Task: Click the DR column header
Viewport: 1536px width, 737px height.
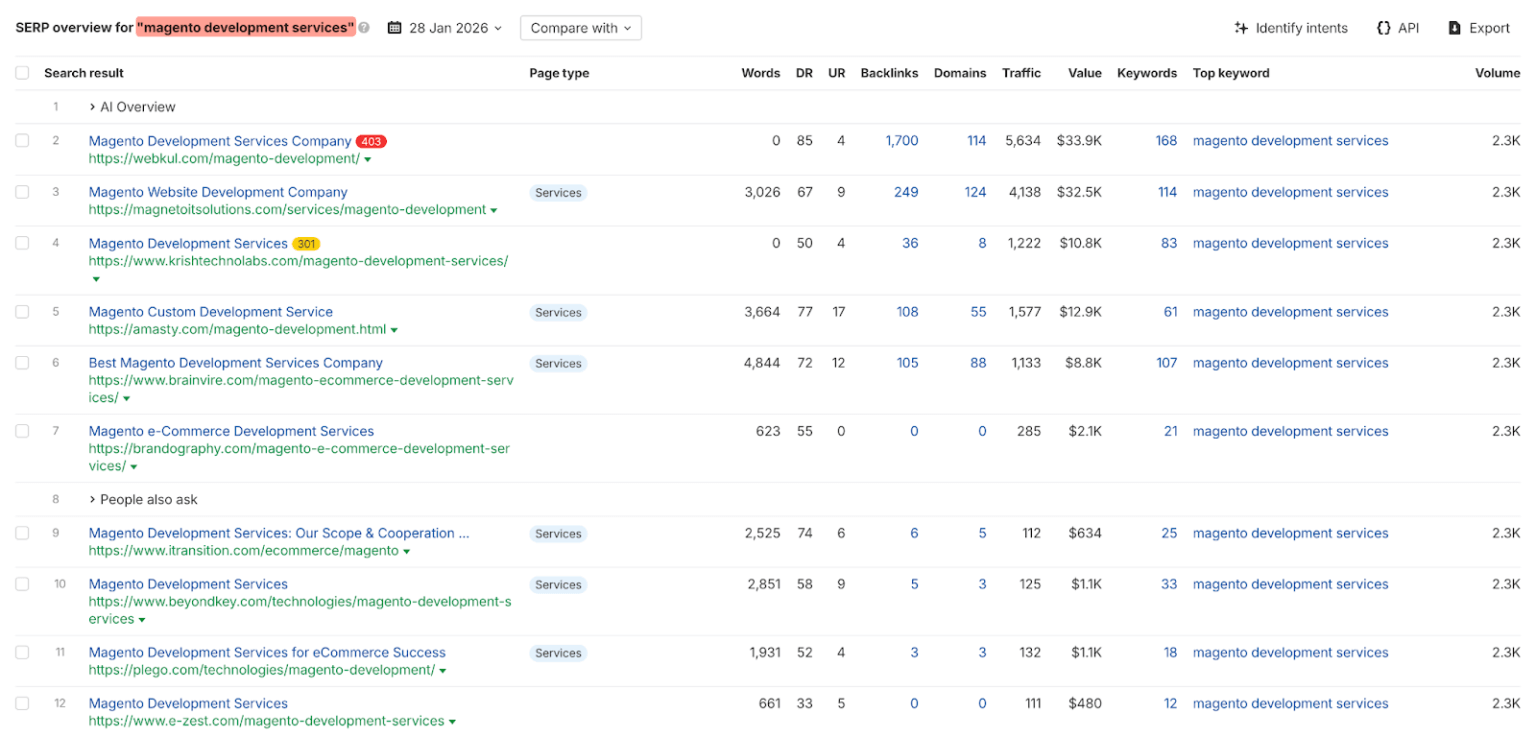Action: [804, 73]
